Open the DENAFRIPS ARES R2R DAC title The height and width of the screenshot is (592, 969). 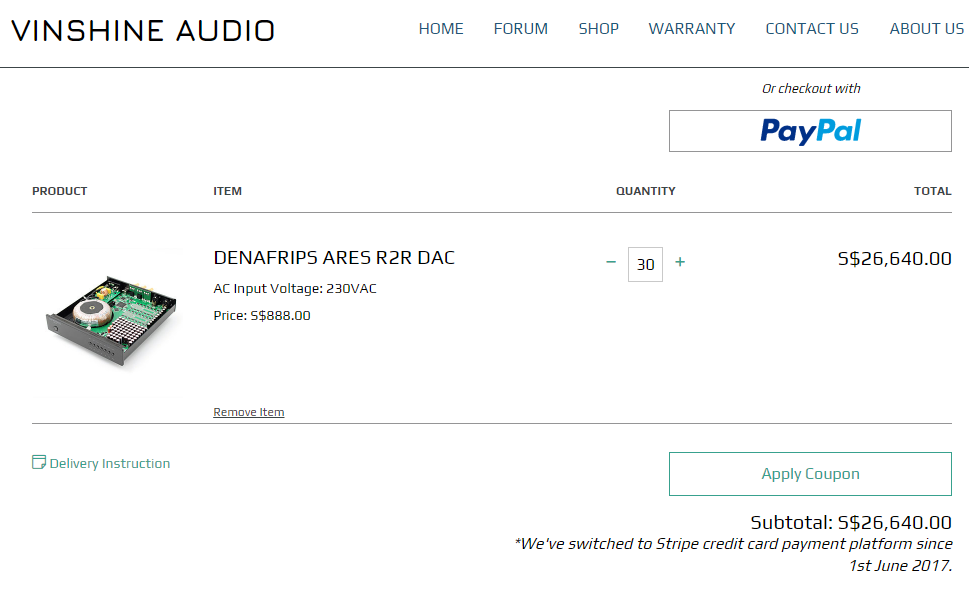[334, 258]
